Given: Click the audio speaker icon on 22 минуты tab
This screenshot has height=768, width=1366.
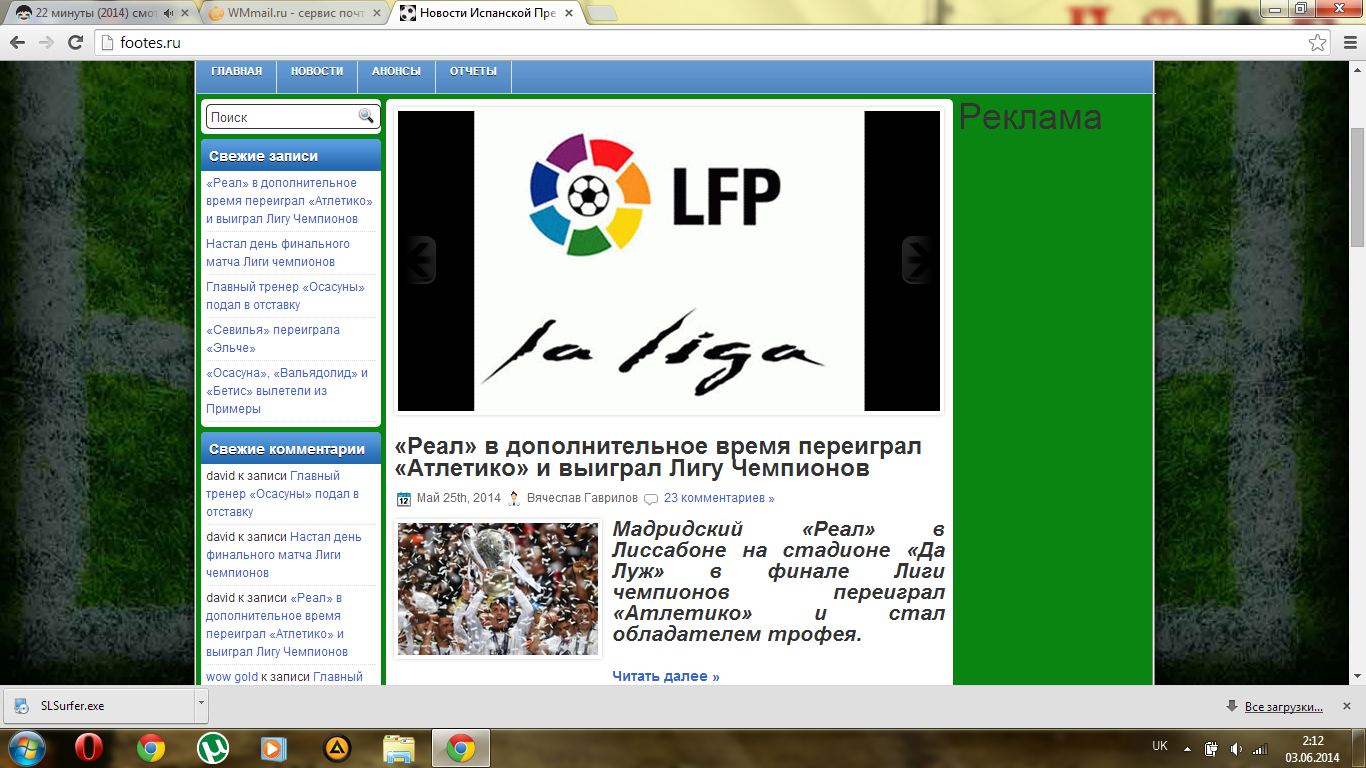Looking at the screenshot, I should click(168, 13).
